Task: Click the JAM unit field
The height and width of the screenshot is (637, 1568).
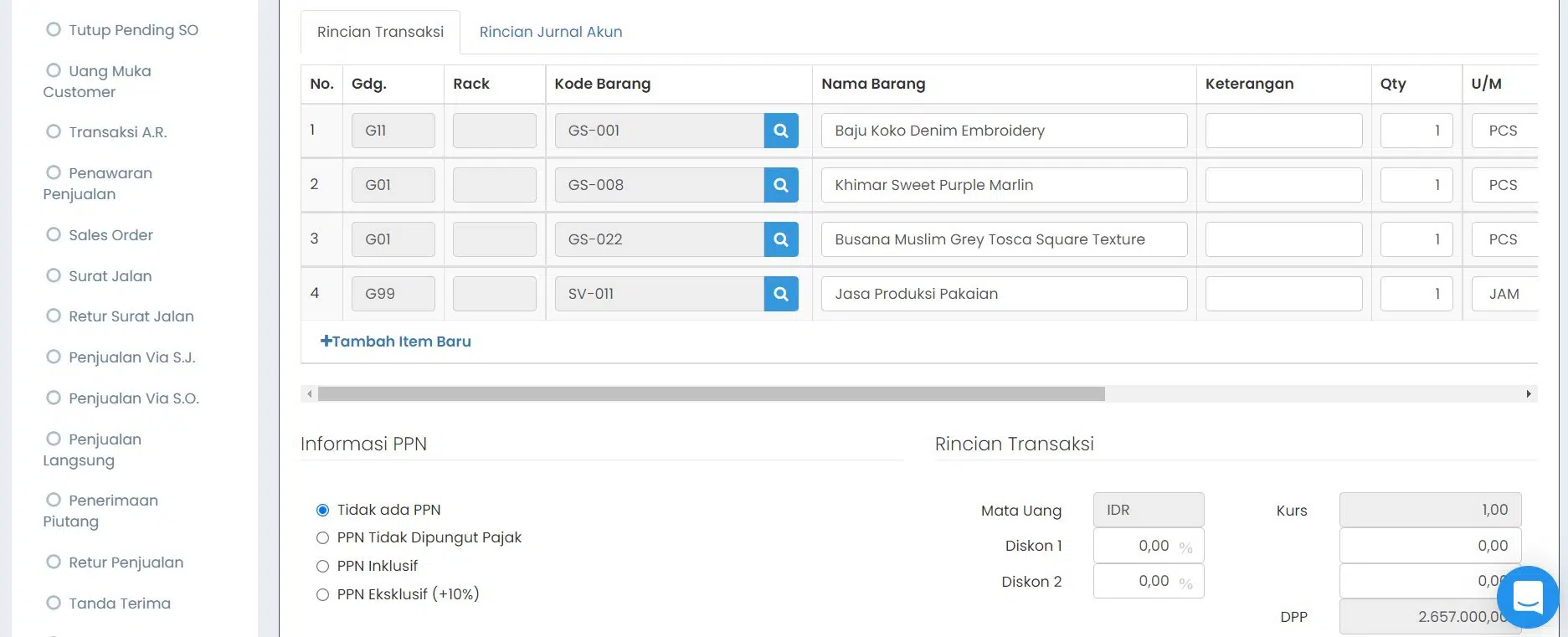Action: [1504, 294]
